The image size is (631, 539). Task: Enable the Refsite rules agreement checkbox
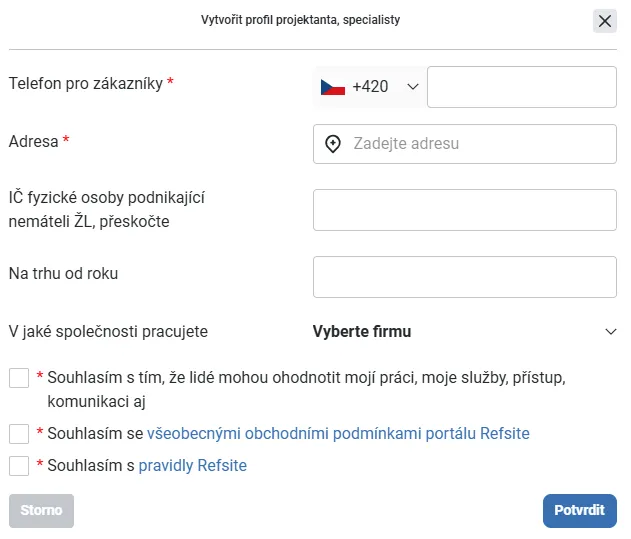[19, 466]
